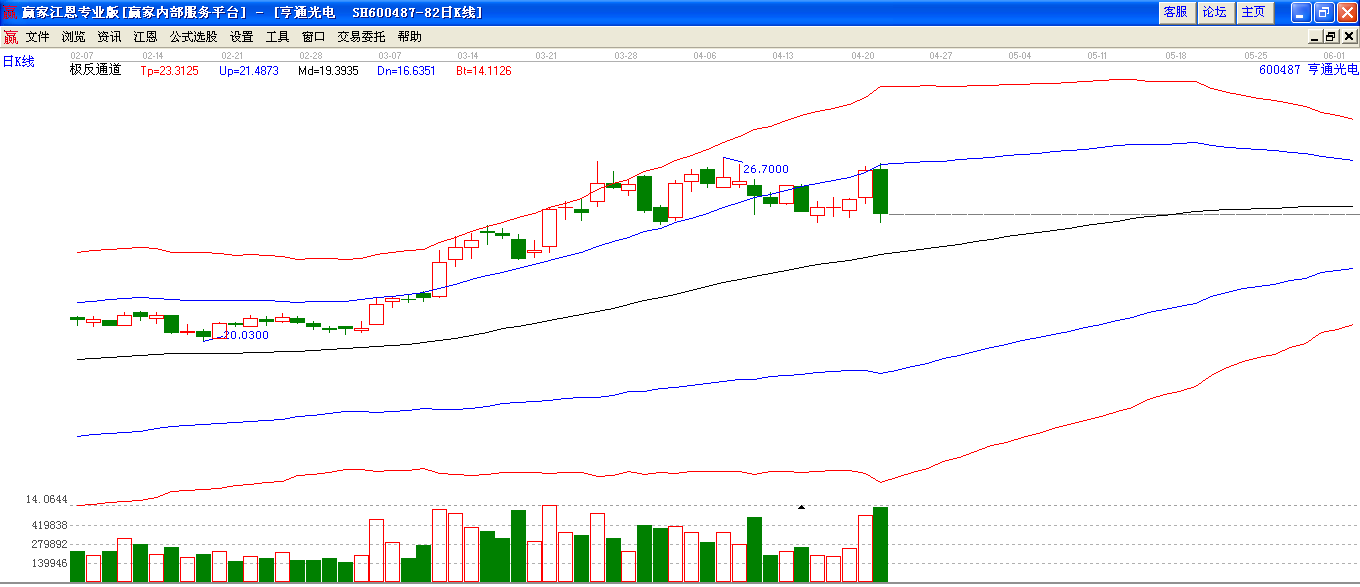Open the 设置 menu
Viewport: 1360px width, 587px height.
point(241,37)
